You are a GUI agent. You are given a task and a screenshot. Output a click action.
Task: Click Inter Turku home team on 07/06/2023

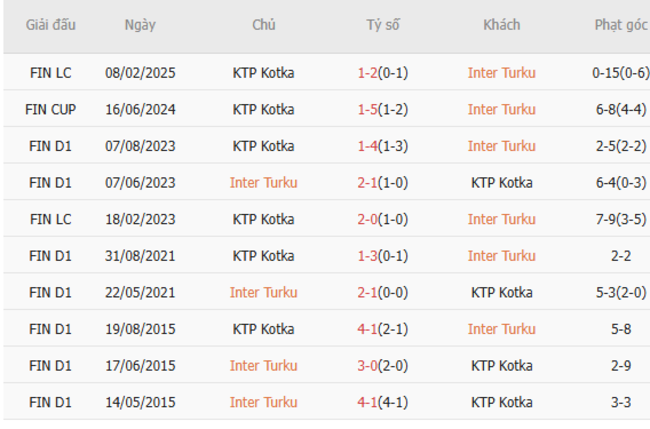pyautogui.click(x=264, y=182)
